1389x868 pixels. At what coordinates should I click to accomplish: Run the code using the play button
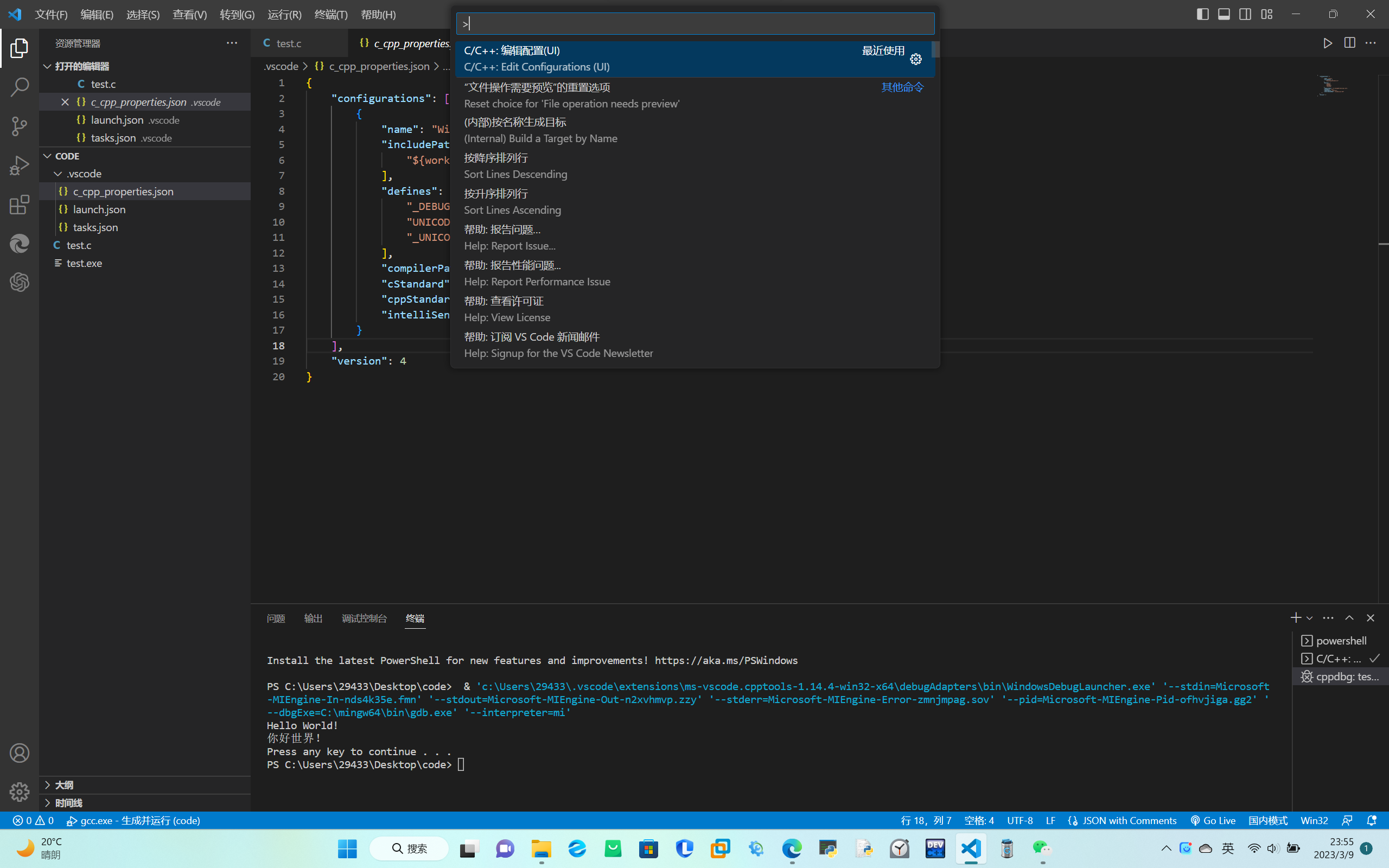[1327, 42]
